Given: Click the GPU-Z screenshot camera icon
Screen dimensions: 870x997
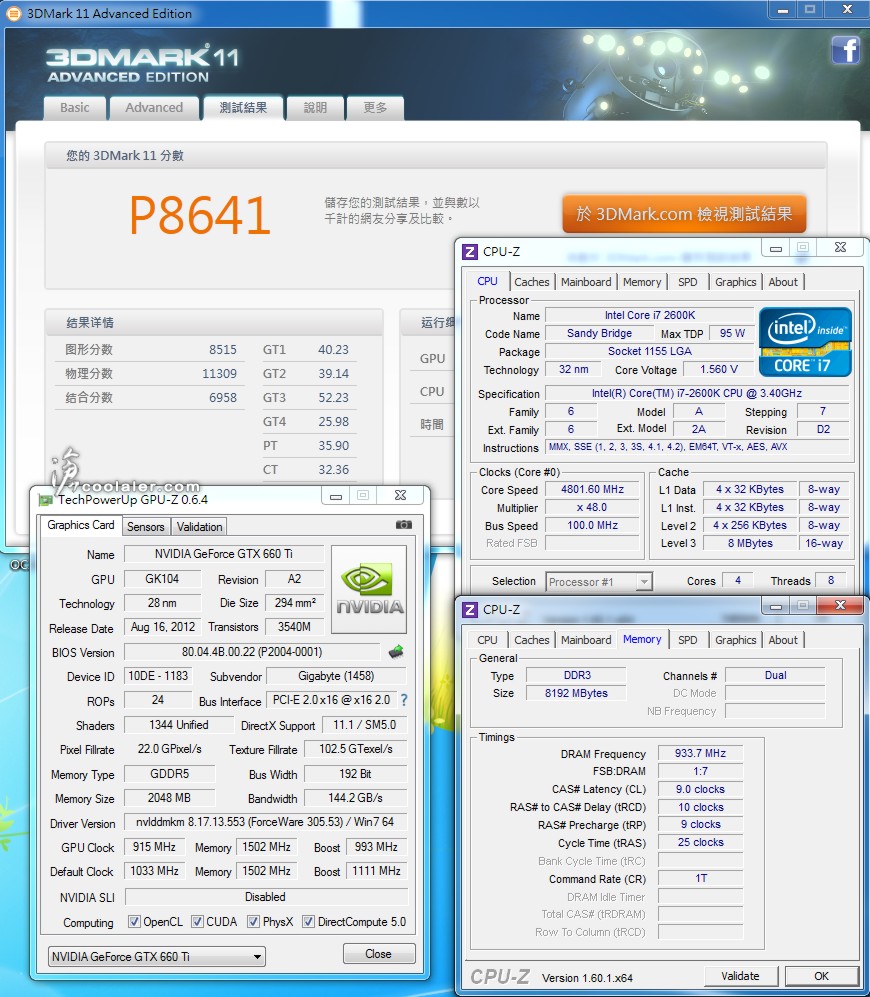Looking at the screenshot, I should click(404, 525).
